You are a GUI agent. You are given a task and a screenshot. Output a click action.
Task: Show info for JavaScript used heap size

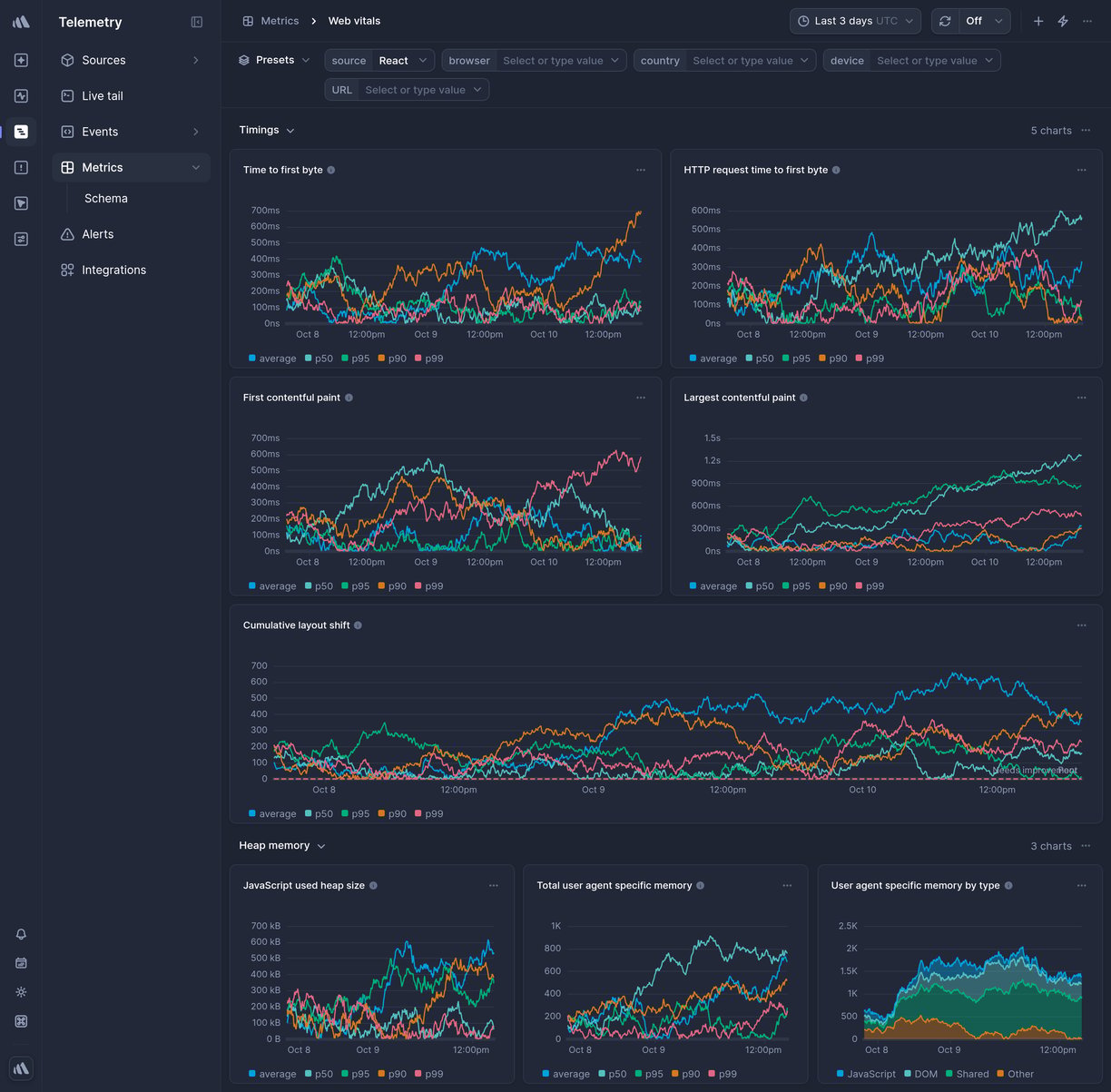pos(373,886)
